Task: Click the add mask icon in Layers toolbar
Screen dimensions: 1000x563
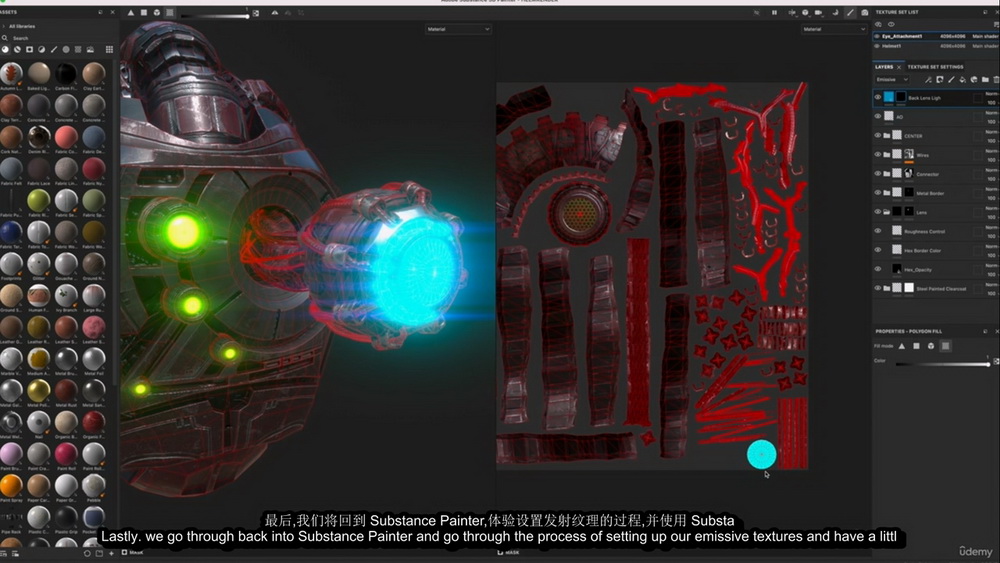Action: click(939, 80)
